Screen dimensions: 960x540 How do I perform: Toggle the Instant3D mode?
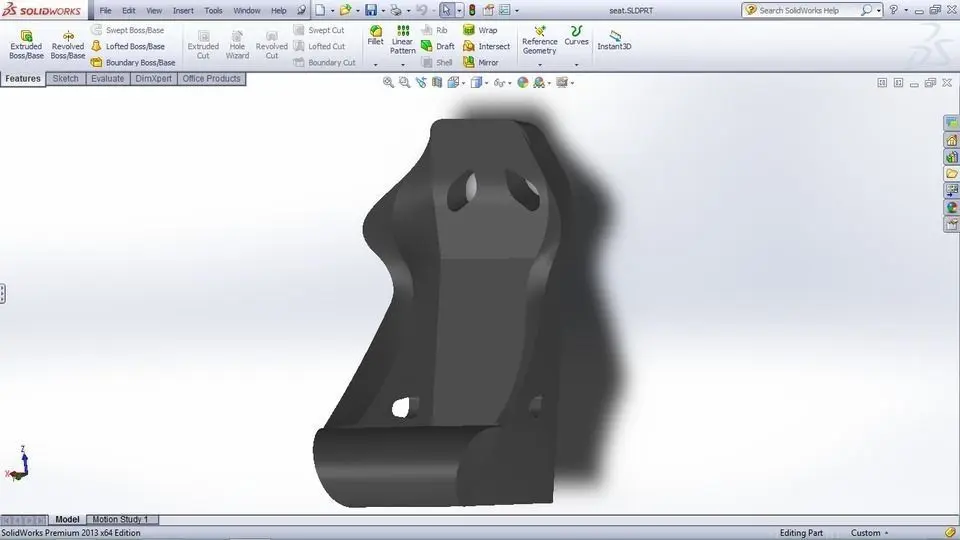[614, 40]
